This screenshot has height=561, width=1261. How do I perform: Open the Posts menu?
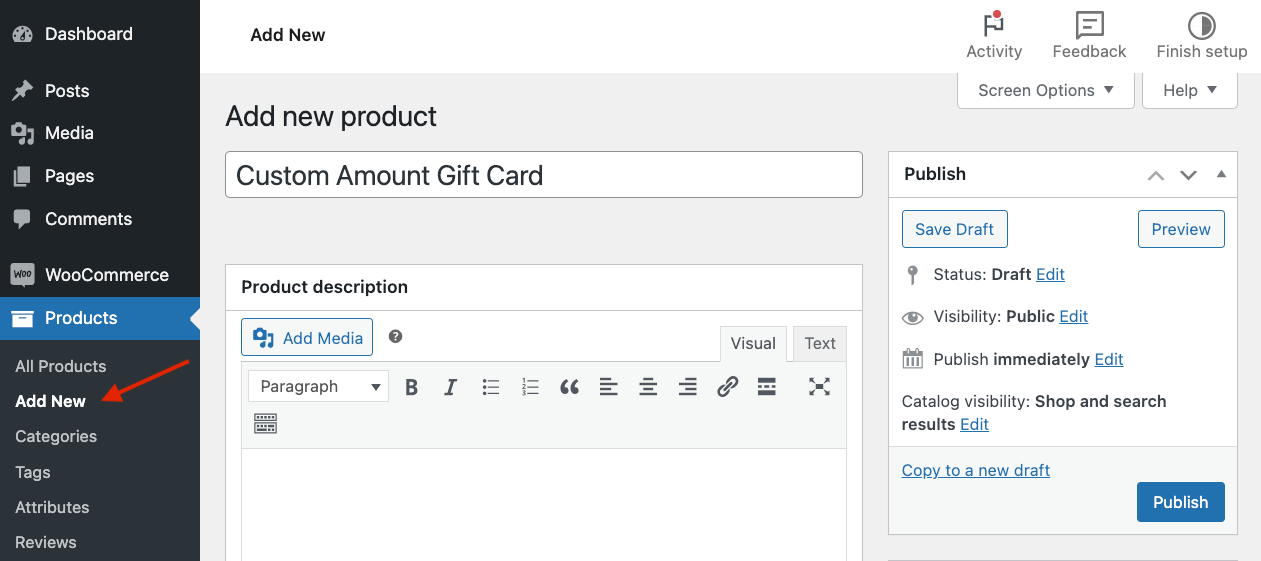tap(100, 91)
